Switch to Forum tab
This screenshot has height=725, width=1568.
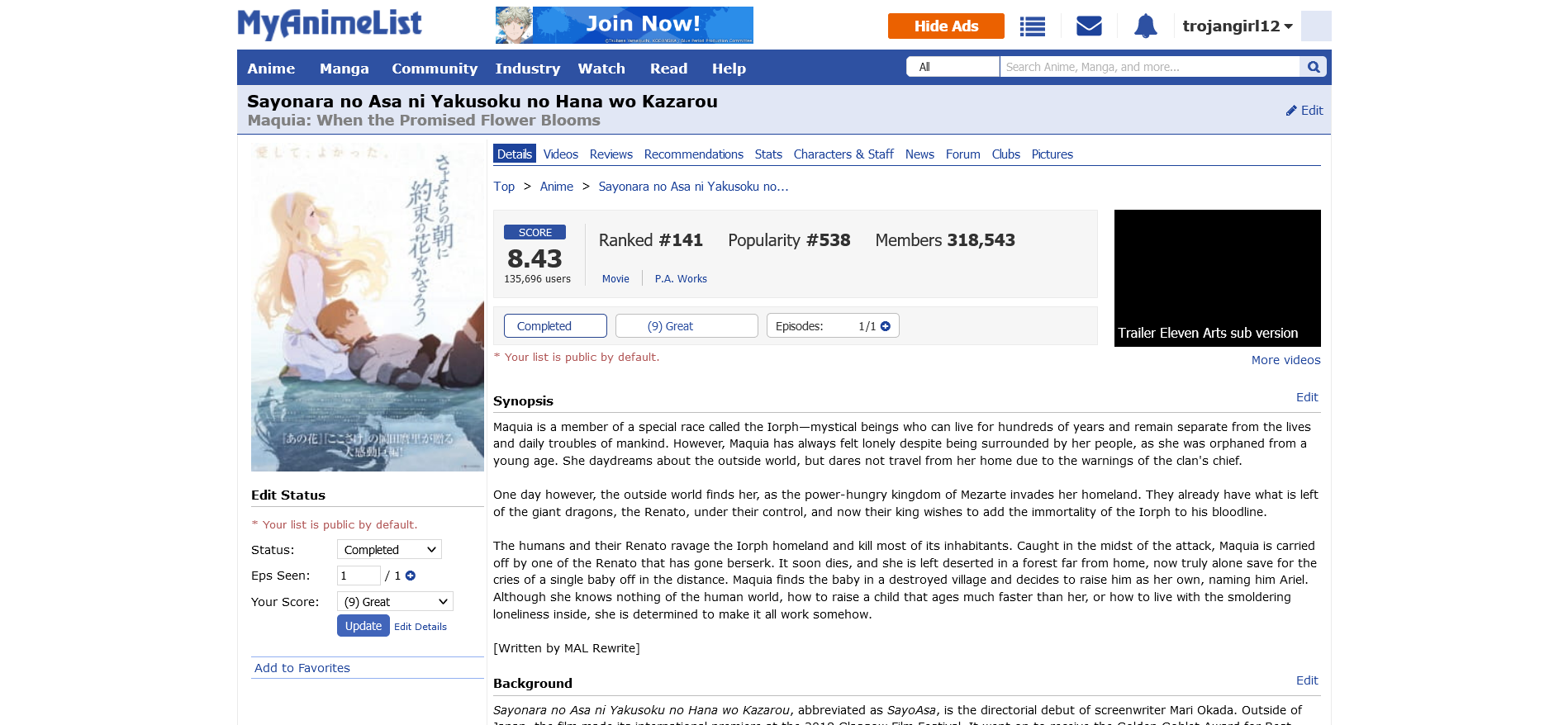(963, 154)
